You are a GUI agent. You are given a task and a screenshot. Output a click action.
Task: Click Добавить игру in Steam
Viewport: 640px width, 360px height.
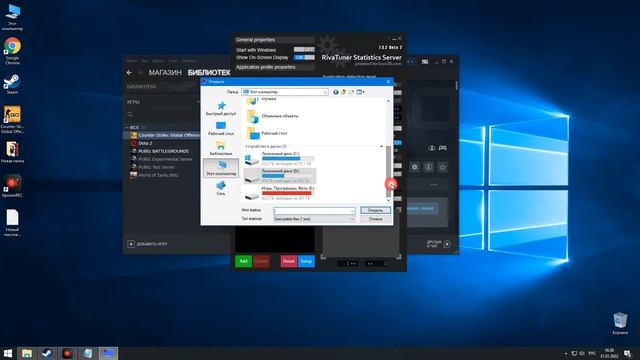pos(148,244)
